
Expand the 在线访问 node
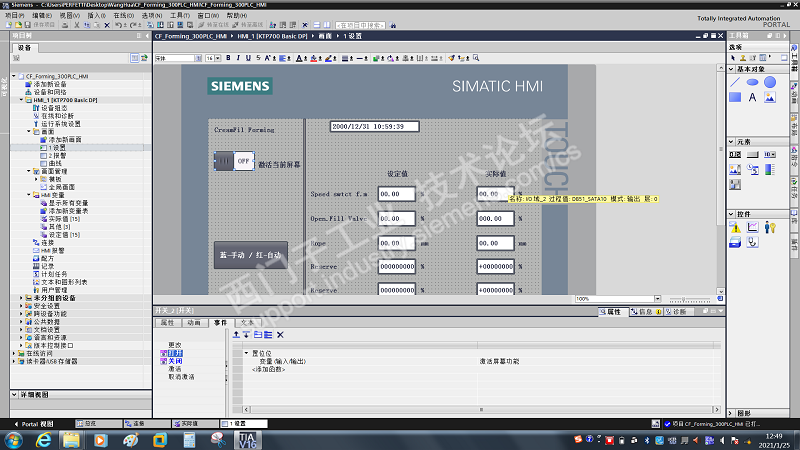tap(14, 354)
